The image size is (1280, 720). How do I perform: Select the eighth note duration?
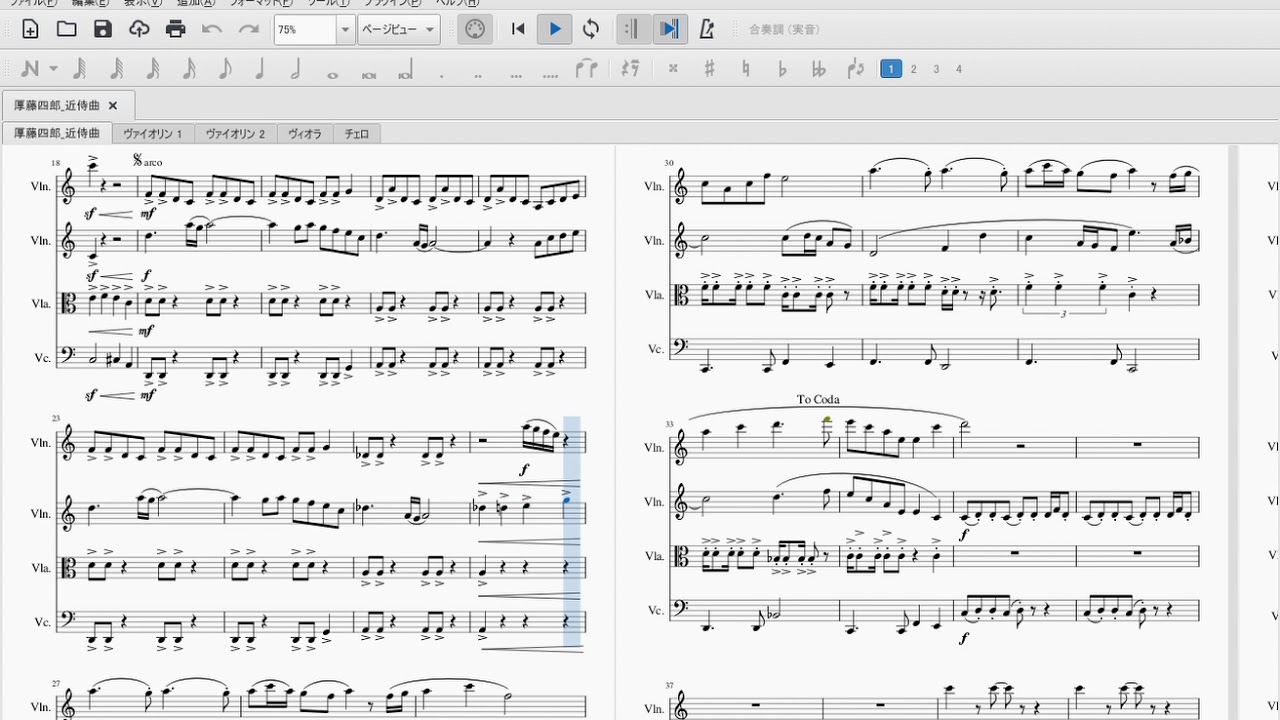[x=224, y=69]
